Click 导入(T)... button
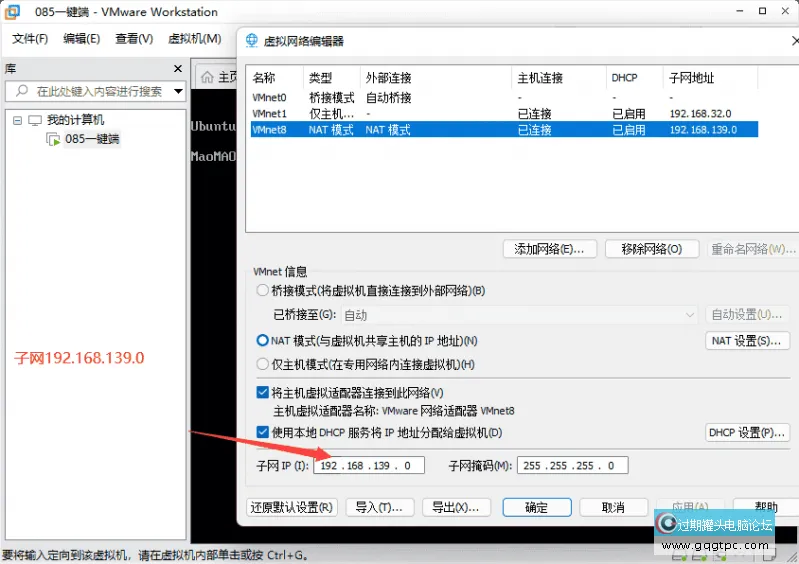799x564 pixels. click(380, 507)
